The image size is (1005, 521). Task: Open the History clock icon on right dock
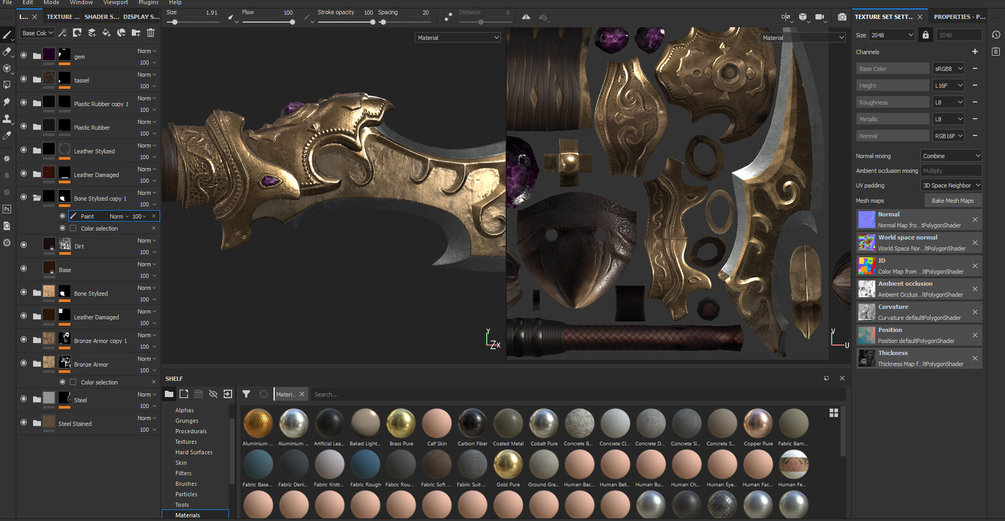click(x=995, y=35)
